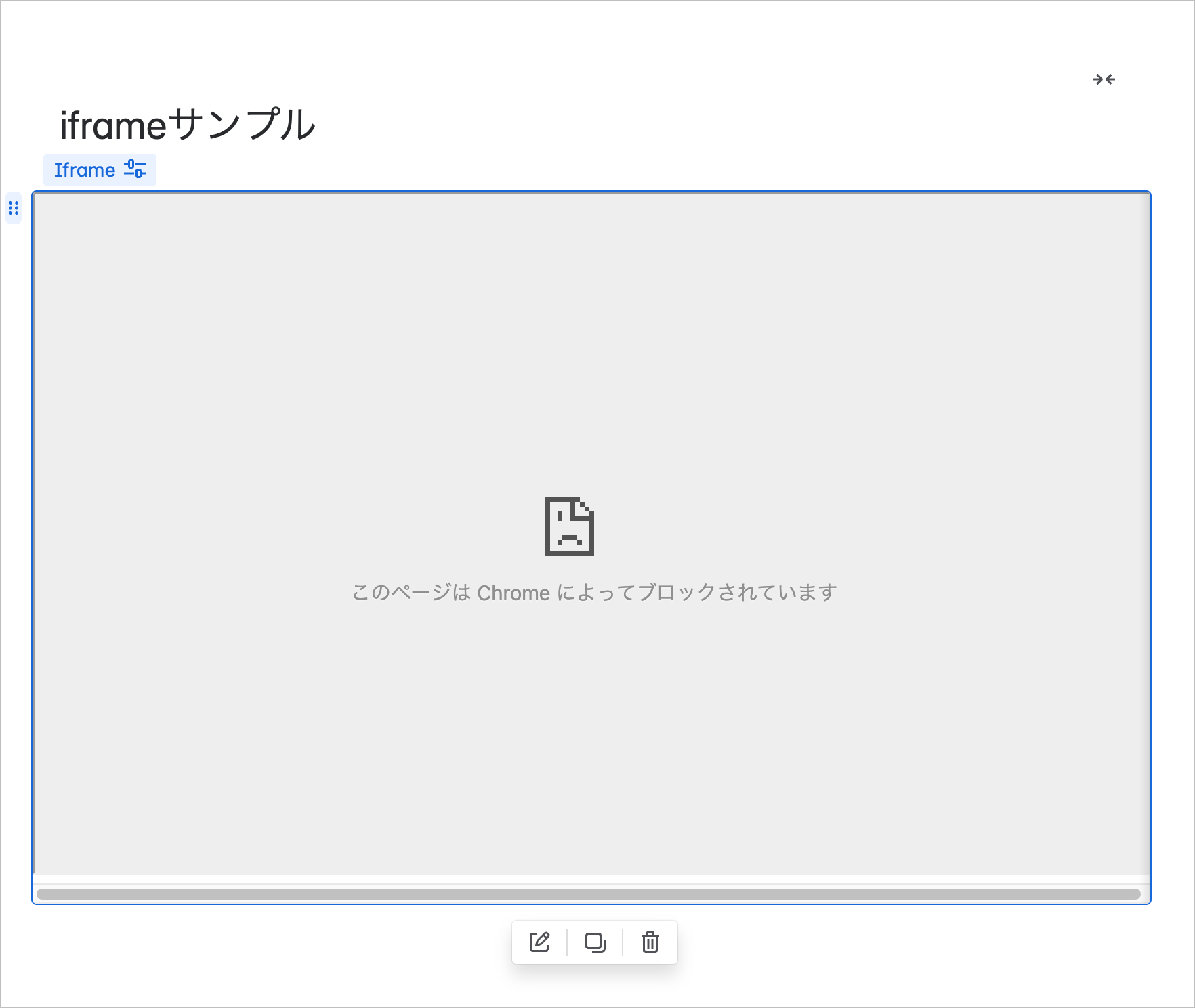Select the edit pencil icon below the iframe
Viewport: 1195px width, 1008px height.
pos(540,942)
